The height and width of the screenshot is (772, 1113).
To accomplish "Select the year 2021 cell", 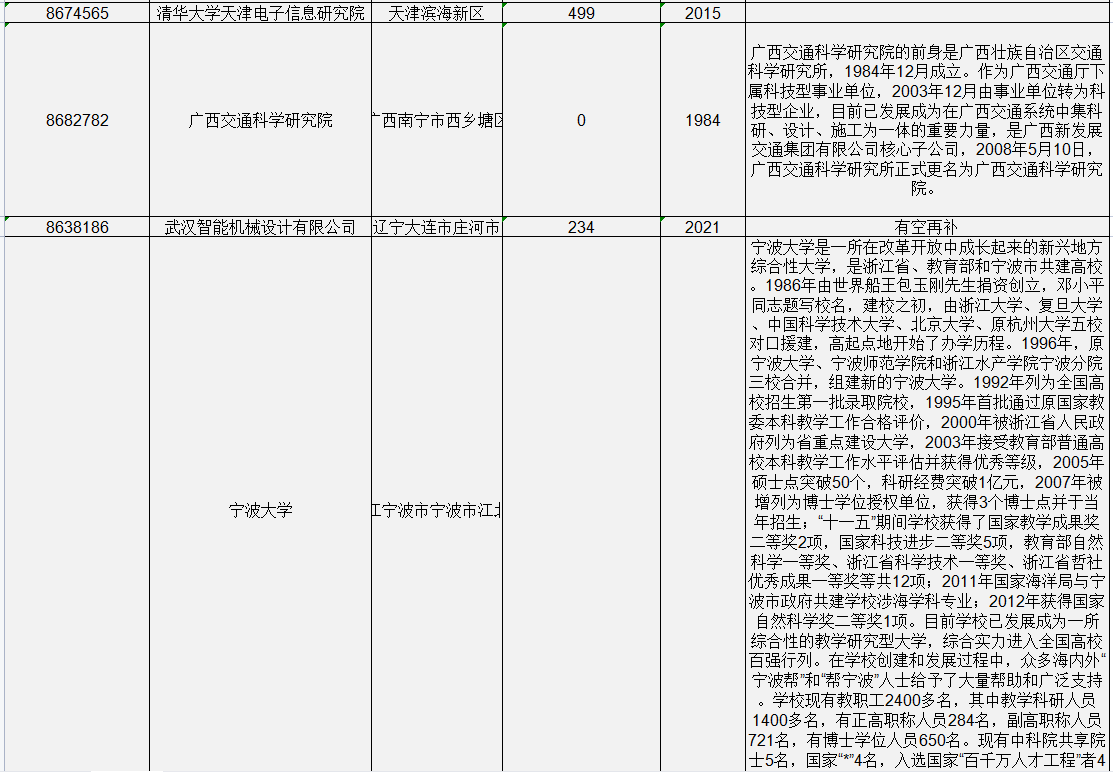I will tap(702, 227).
